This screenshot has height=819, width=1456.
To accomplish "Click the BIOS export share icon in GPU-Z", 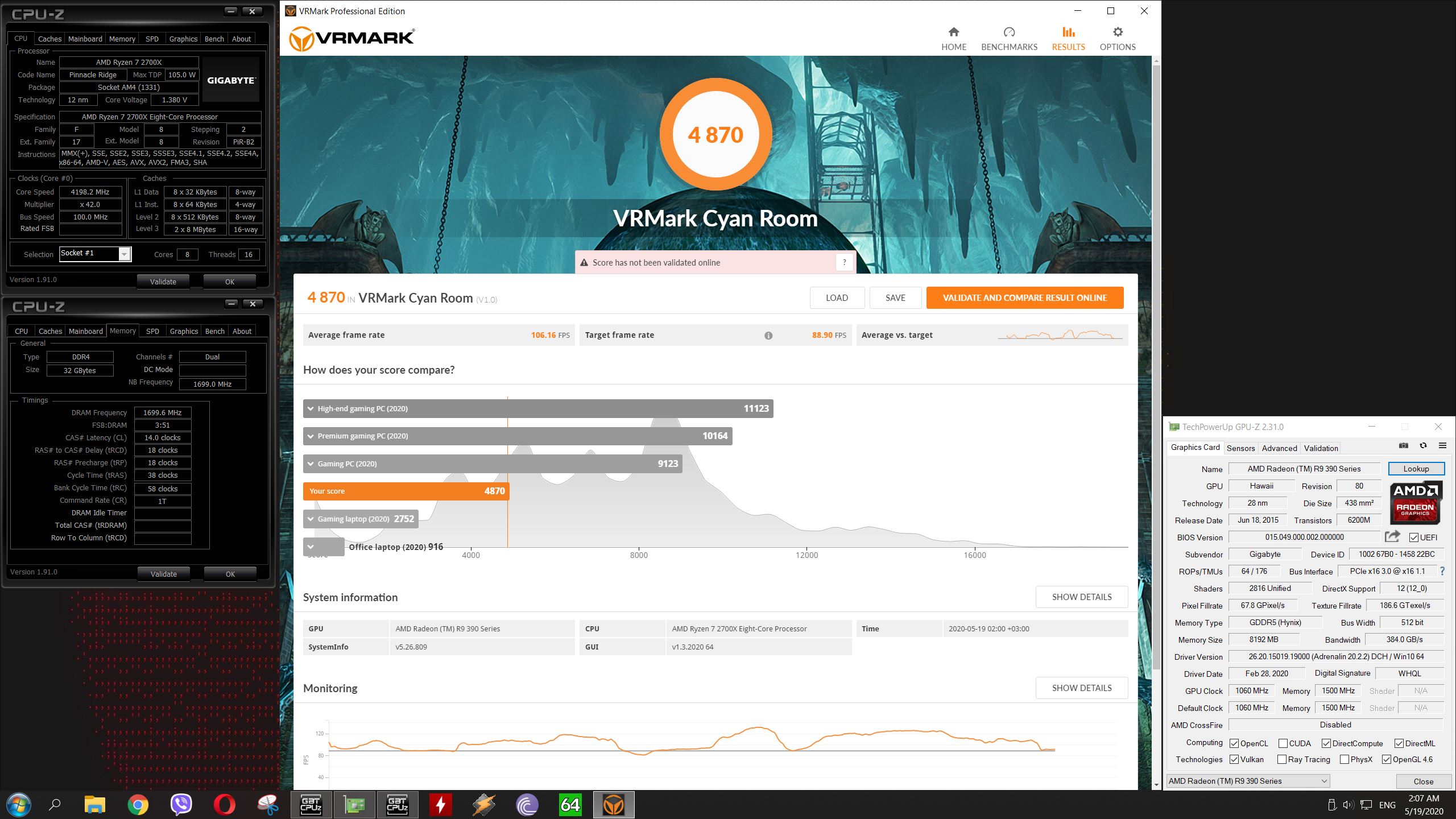I will click(x=1392, y=536).
